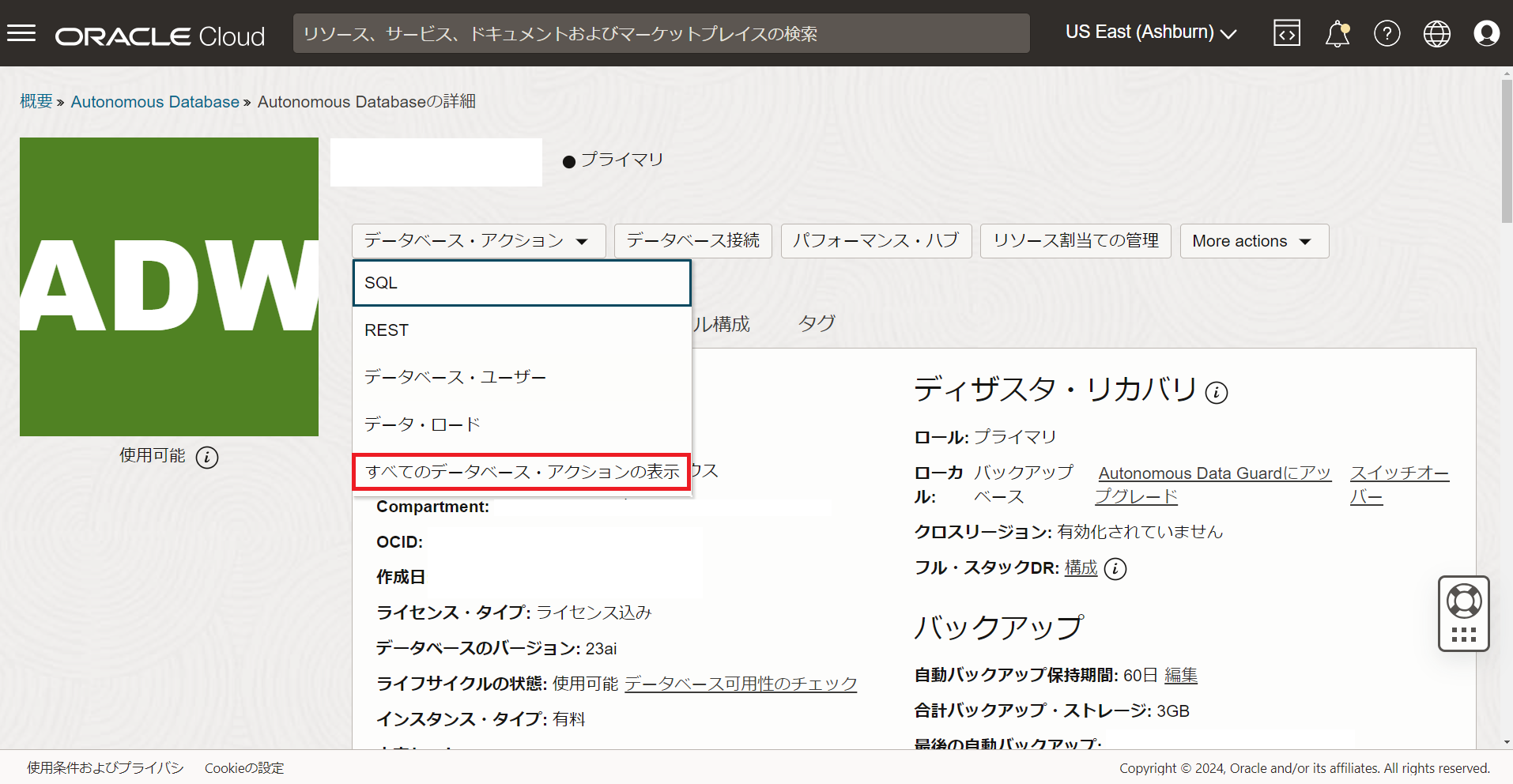
Task: Open Cloud Shell from the top bar
Action: (x=1286, y=33)
